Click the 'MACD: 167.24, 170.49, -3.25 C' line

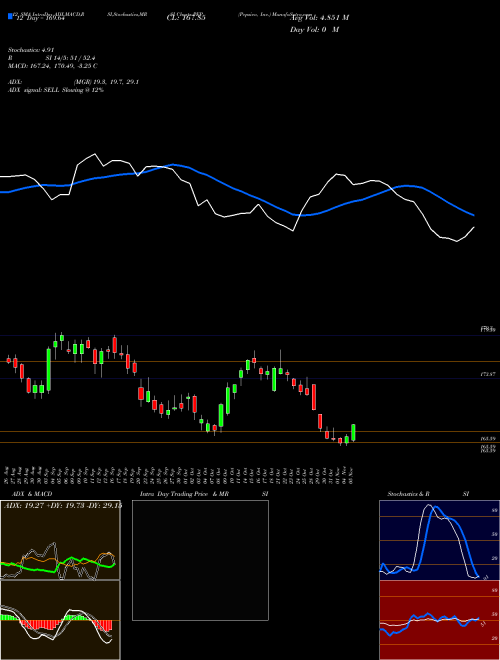[53, 66]
